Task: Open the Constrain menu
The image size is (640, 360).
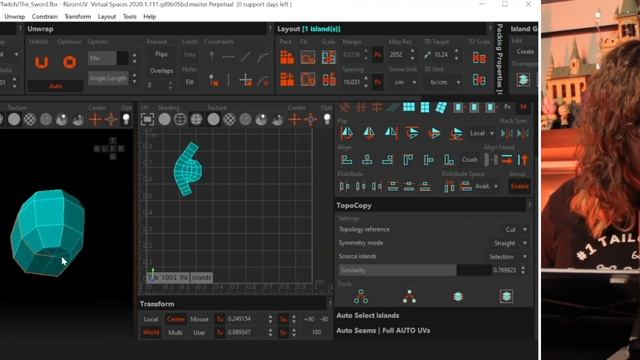Action: coord(44,17)
